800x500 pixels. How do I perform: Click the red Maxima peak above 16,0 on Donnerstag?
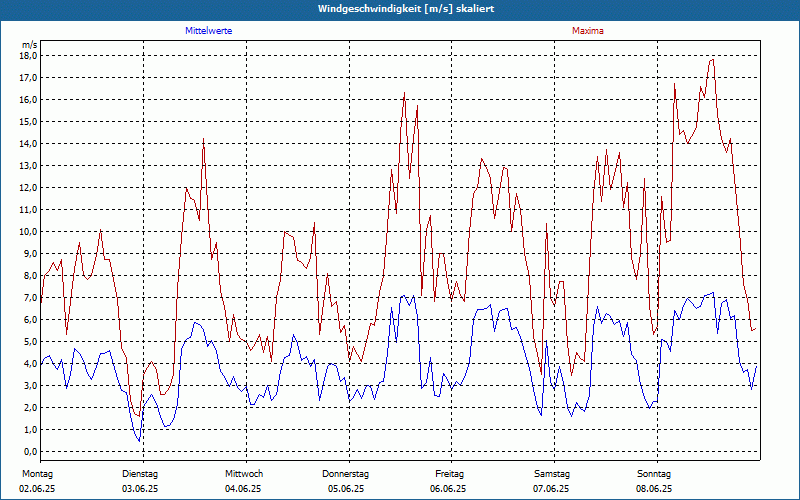[x=405, y=93]
